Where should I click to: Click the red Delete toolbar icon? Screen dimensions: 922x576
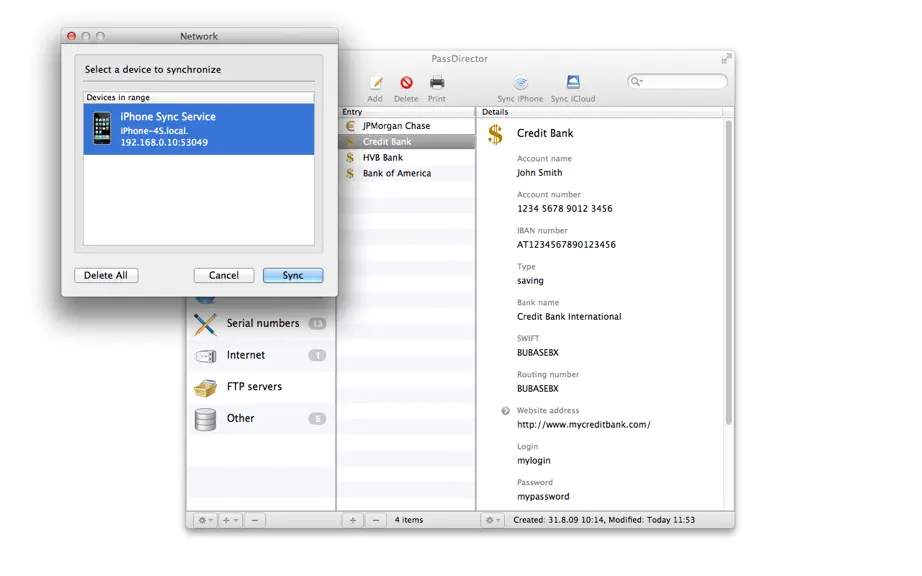406,83
